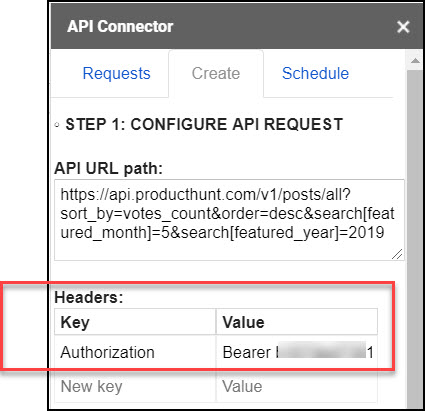Image resolution: width=425 pixels, height=411 pixels.
Task: Select the Create tab
Action: [x=216, y=73]
